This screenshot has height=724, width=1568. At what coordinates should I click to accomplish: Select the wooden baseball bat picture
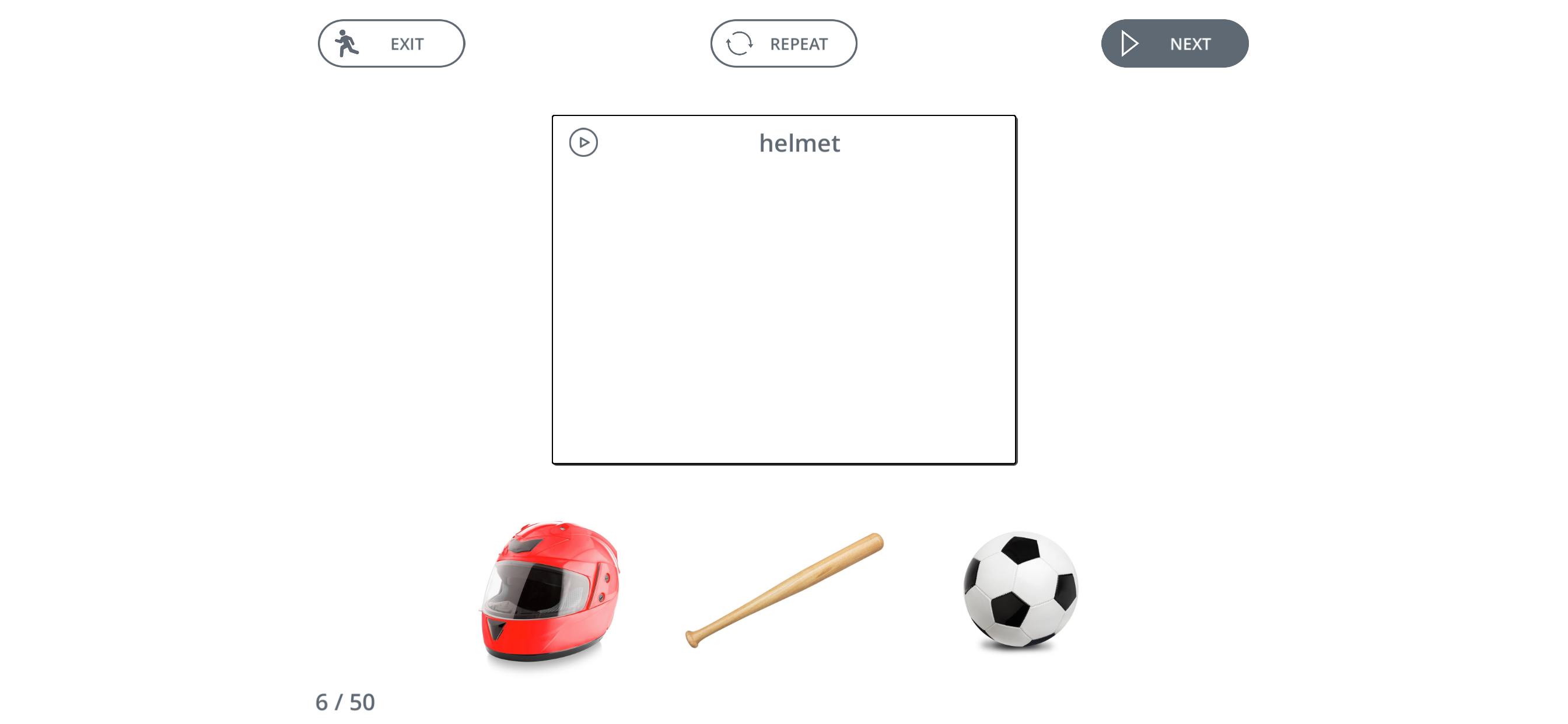[784, 590]
